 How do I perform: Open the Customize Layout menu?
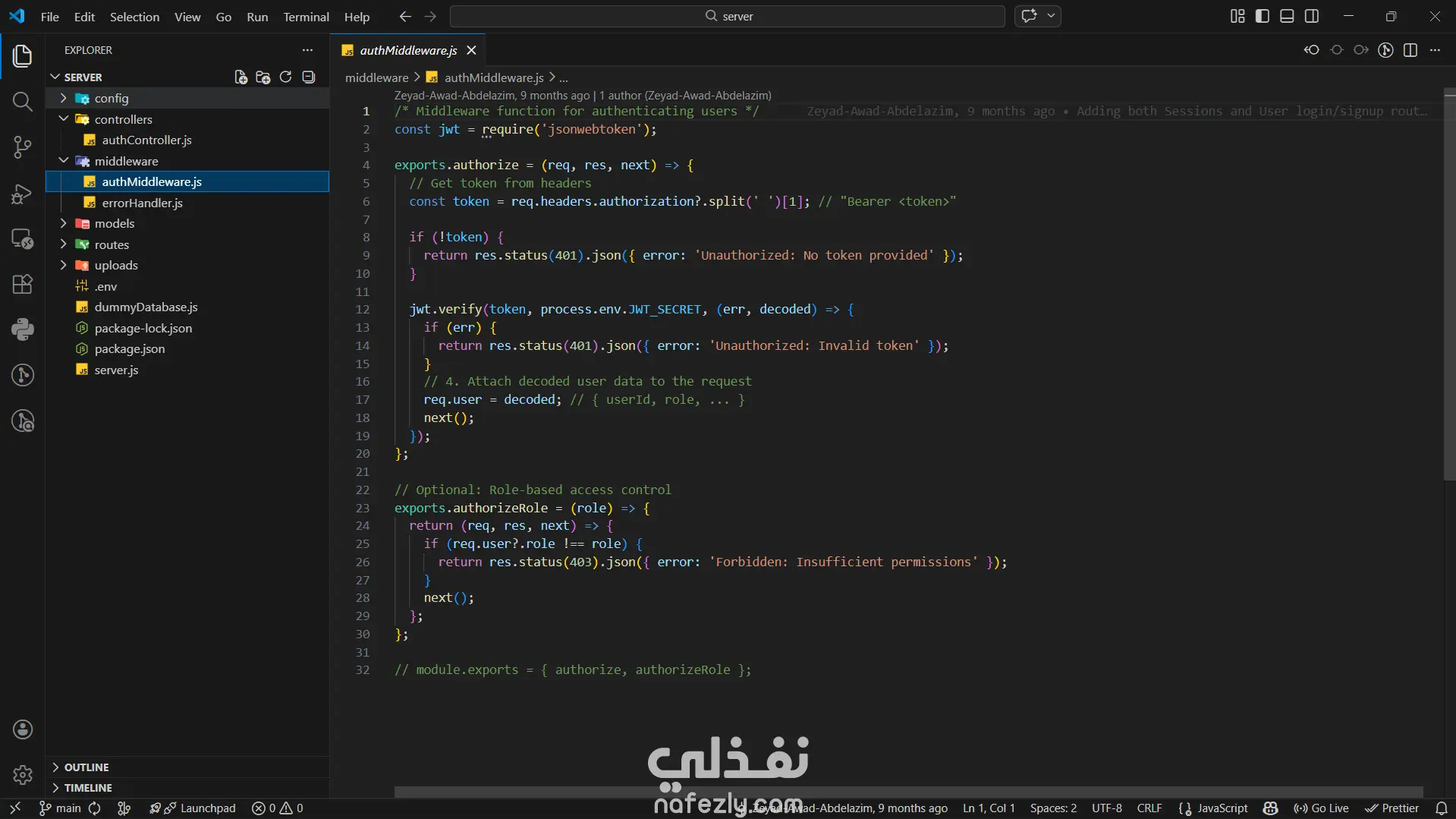(x=1237, y=16)
